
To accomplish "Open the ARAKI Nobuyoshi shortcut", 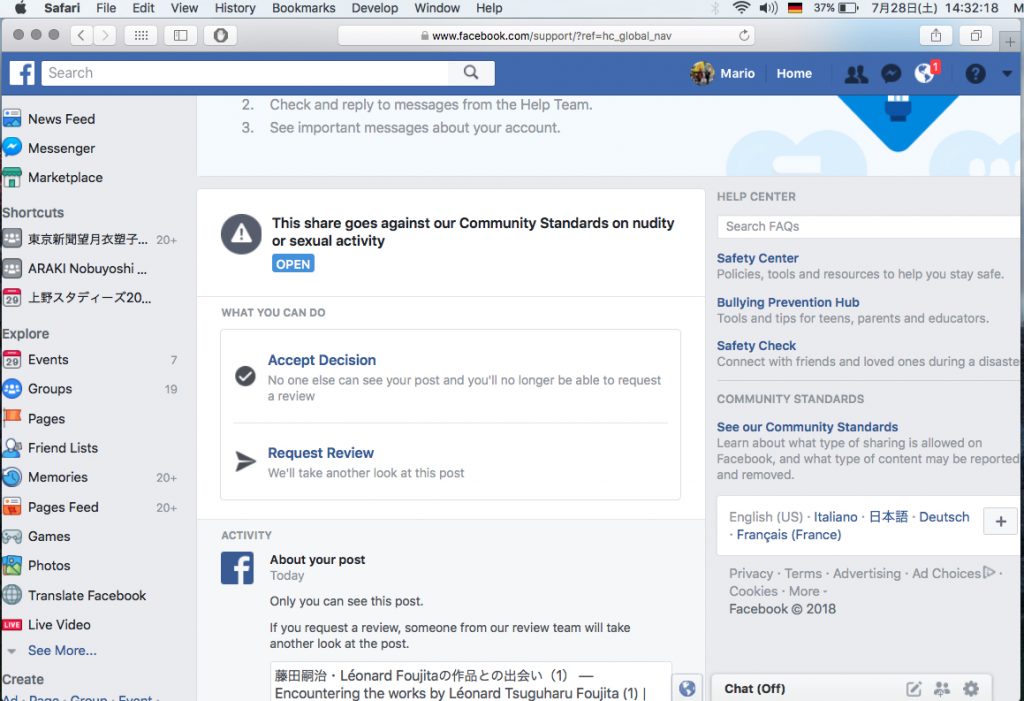I will (x=87, y=269).
